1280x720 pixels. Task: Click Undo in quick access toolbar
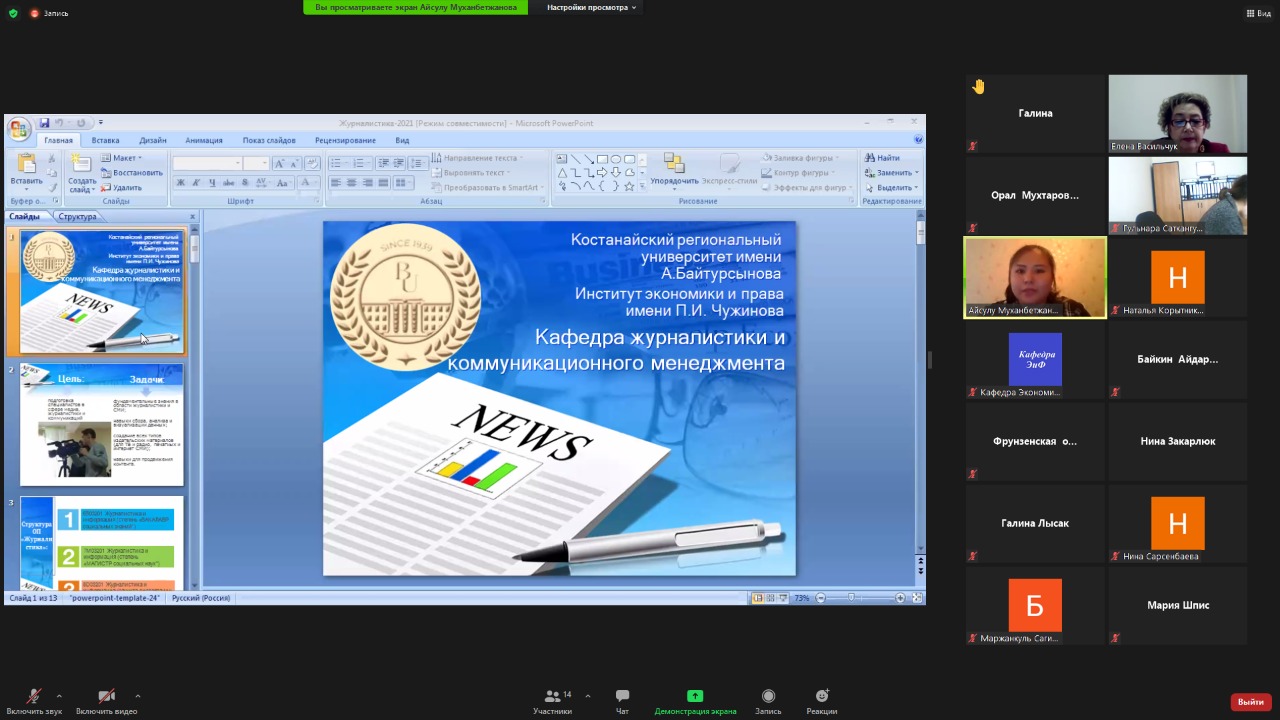point(59,123)
